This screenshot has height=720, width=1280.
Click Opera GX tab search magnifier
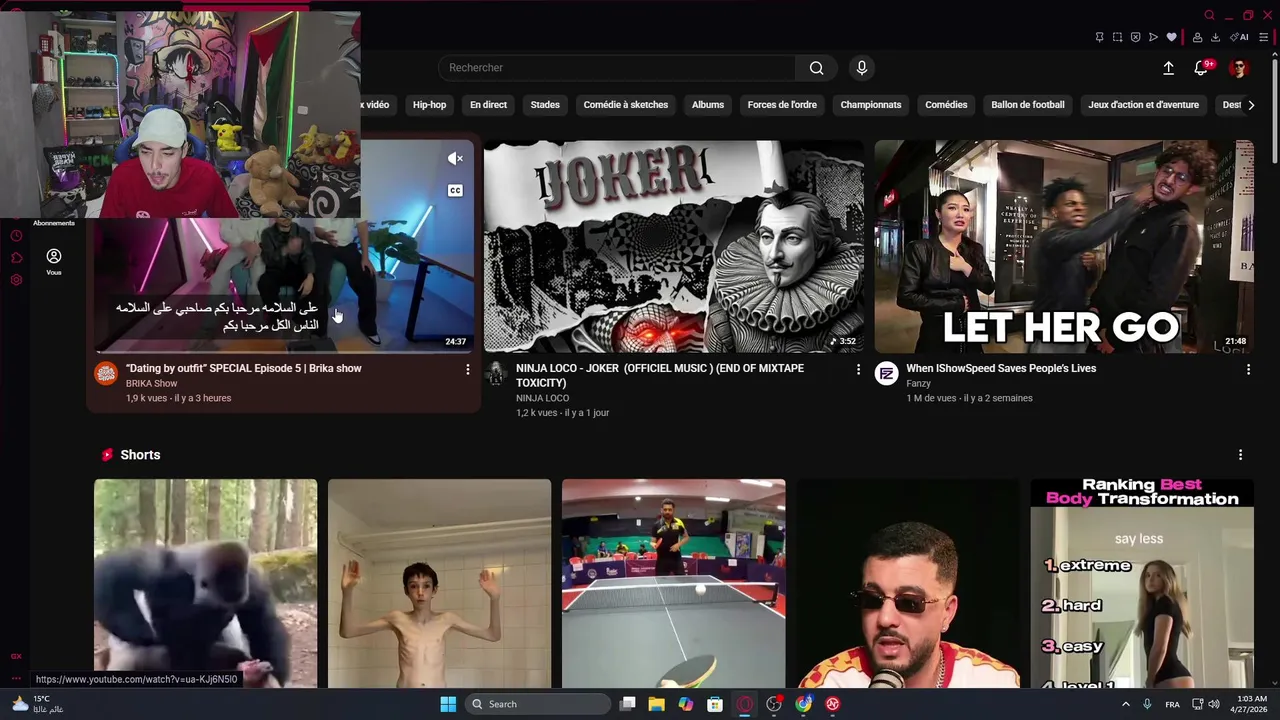tap(1209, 15)
